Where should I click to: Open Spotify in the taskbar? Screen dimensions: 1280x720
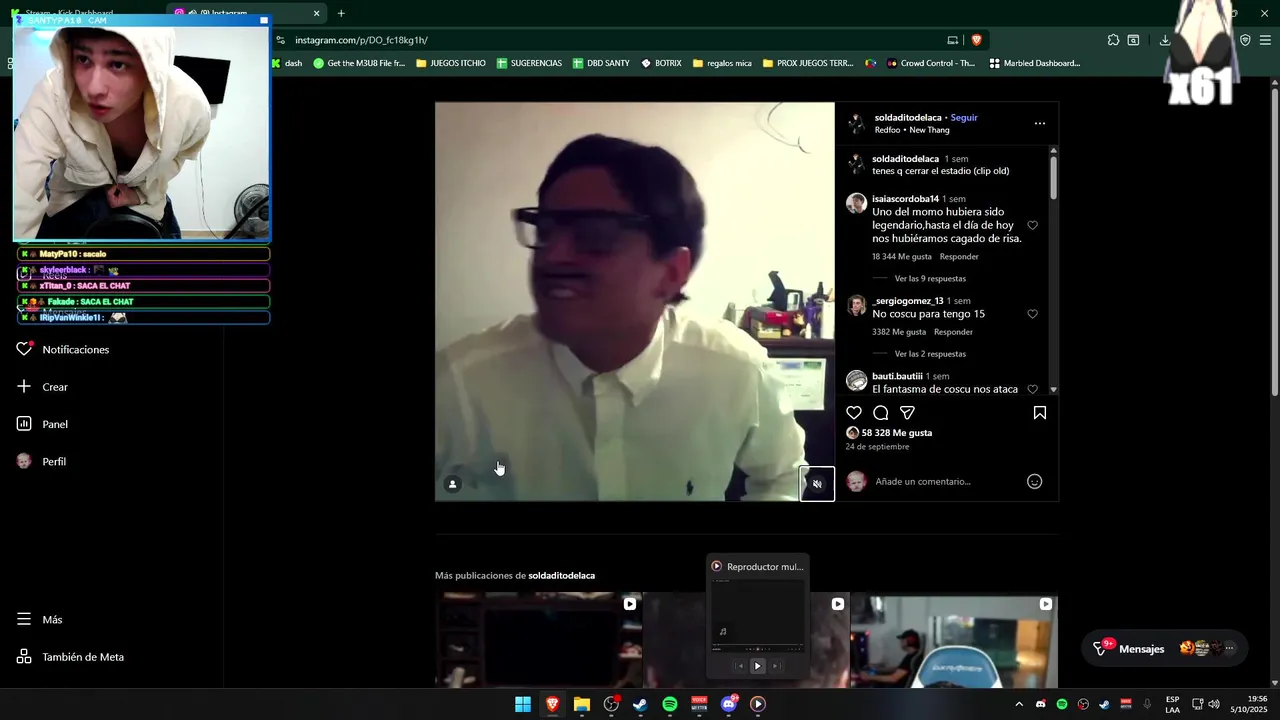coord(670,704)
